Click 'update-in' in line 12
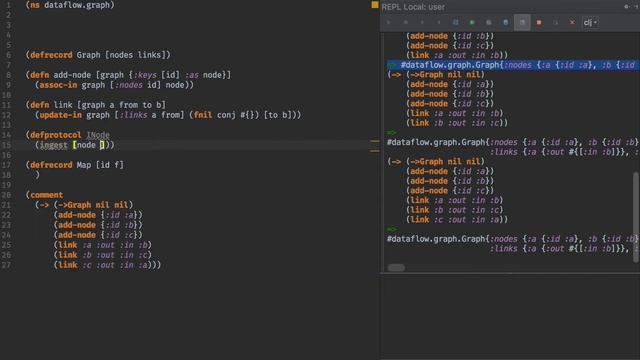 coord(60,115)
